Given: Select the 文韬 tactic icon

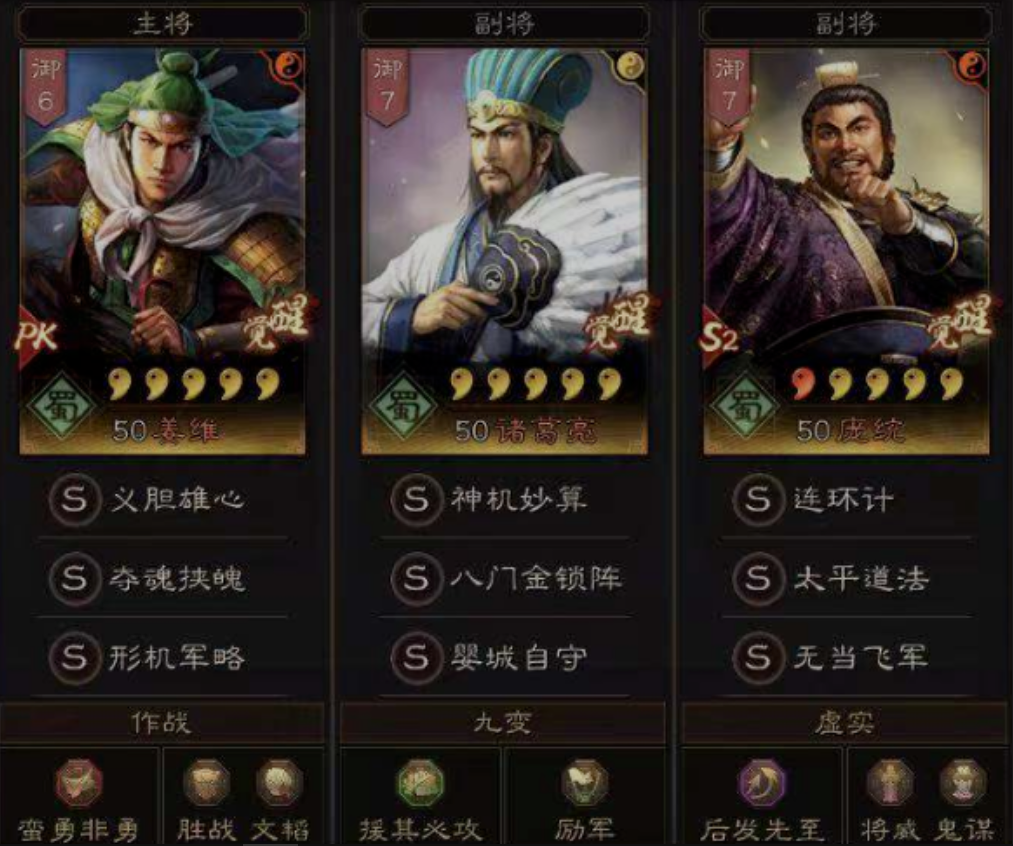Looking at the screenshot, I should [x=280, y=783].
